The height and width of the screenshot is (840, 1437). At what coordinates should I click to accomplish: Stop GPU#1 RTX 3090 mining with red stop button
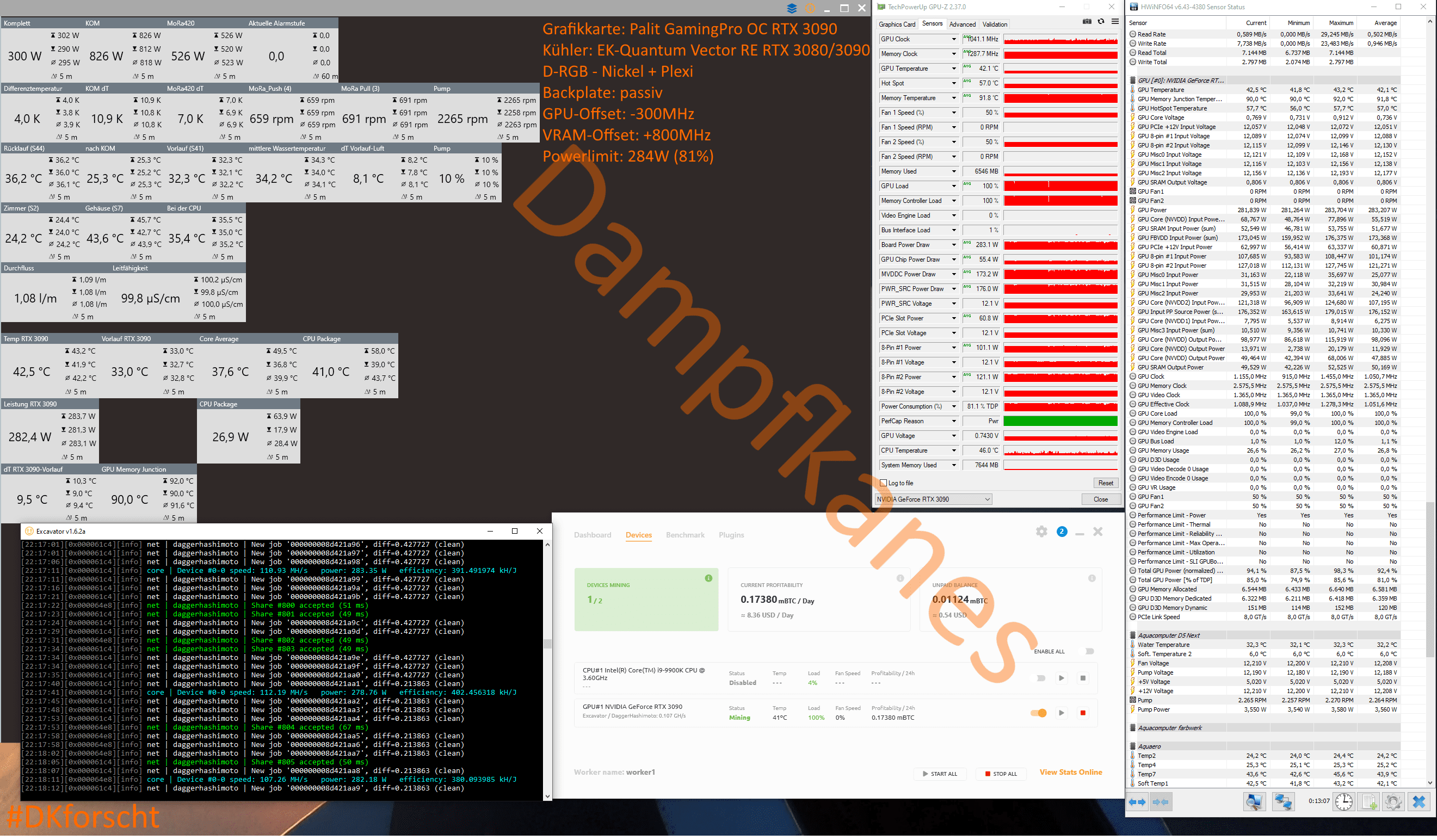pyautogui.click(x=1082, y=713)
